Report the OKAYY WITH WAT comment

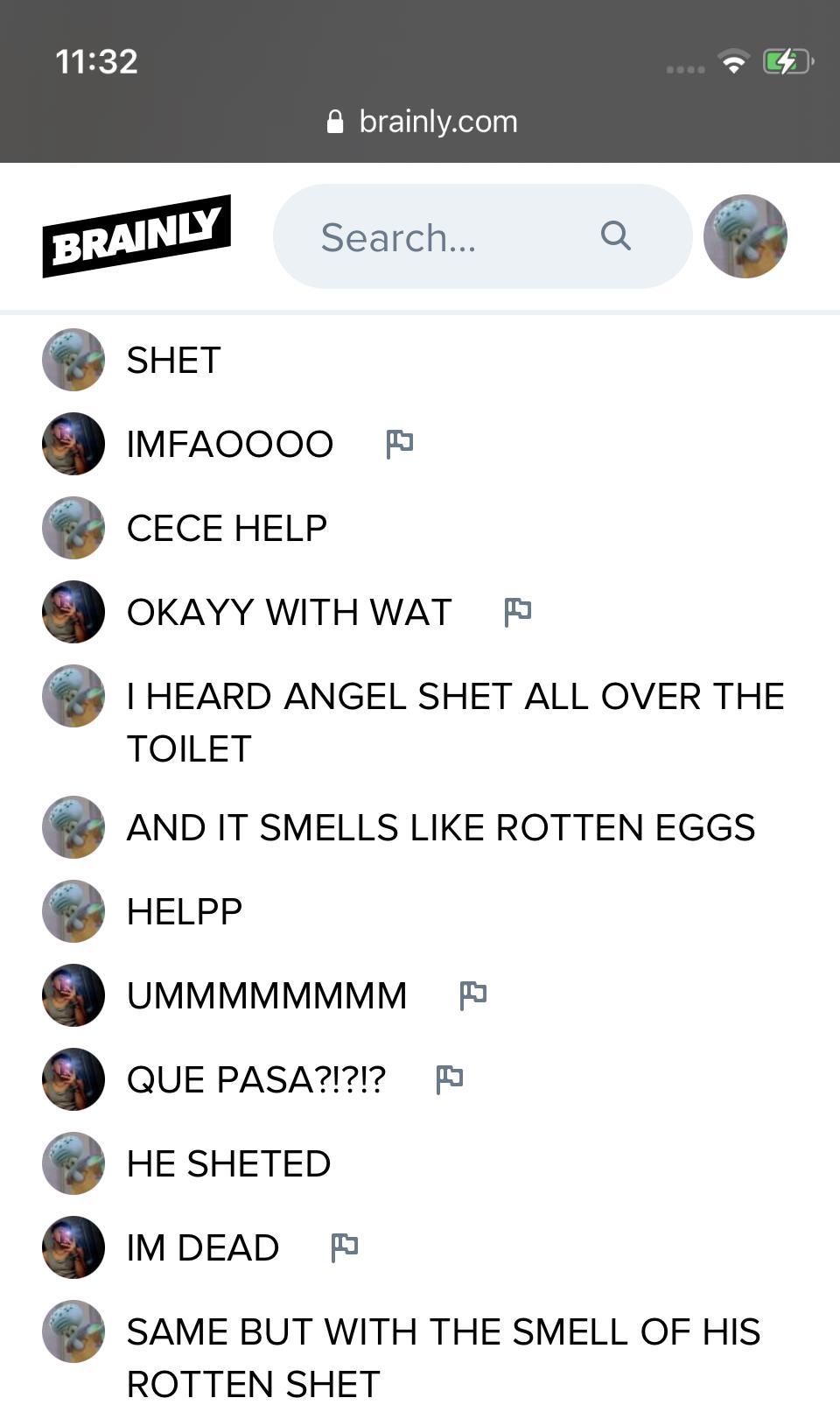click(x=517, y=612)
